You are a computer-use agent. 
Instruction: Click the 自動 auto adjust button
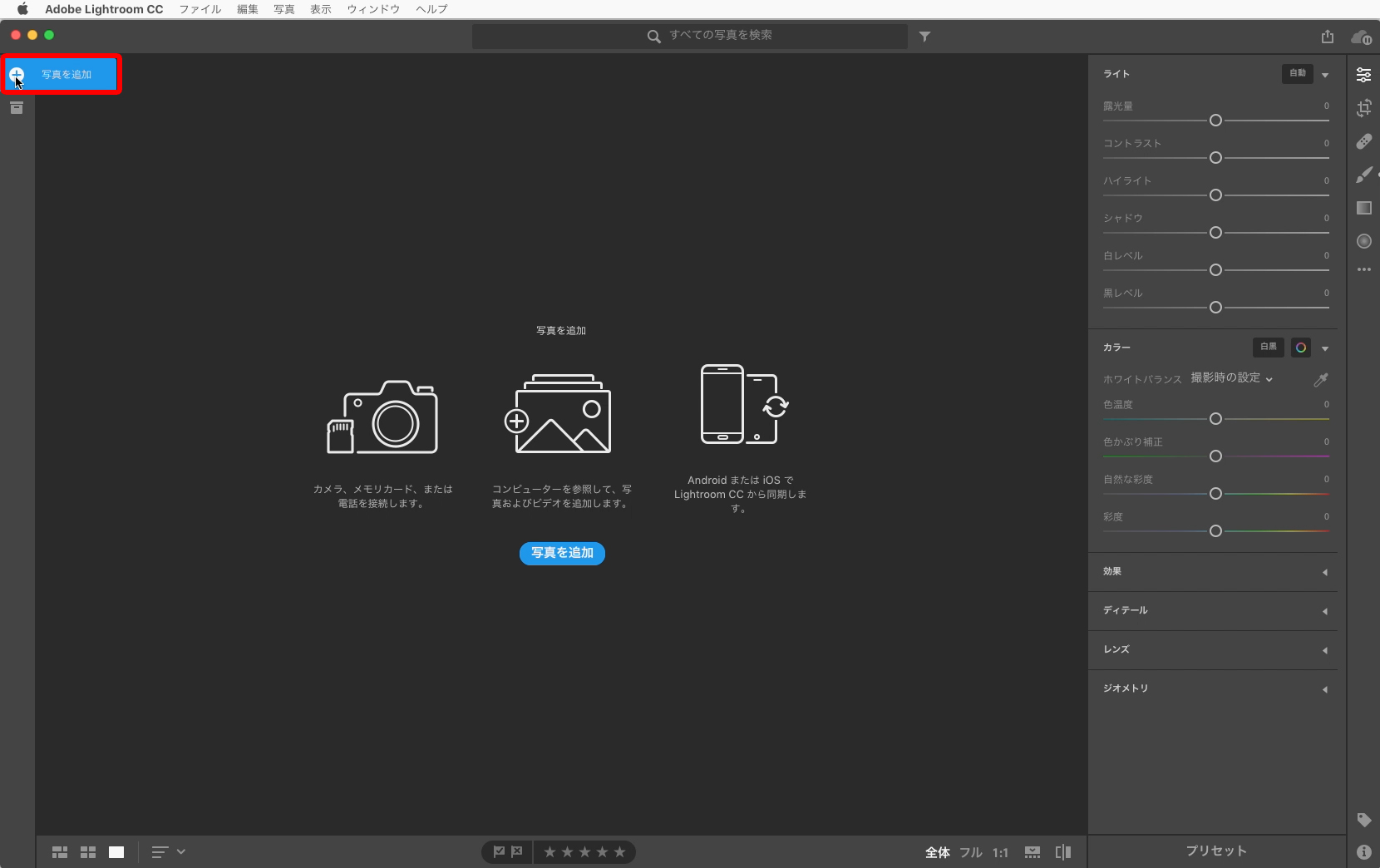(1298, 74)
